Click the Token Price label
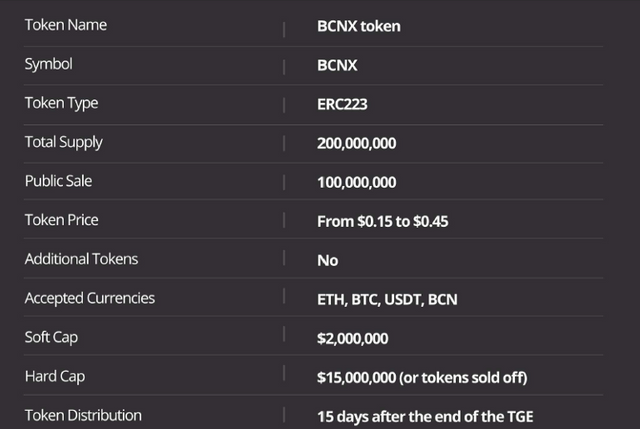Image resolution: width=640 pixels, height=429 pixels. [61, 220]
